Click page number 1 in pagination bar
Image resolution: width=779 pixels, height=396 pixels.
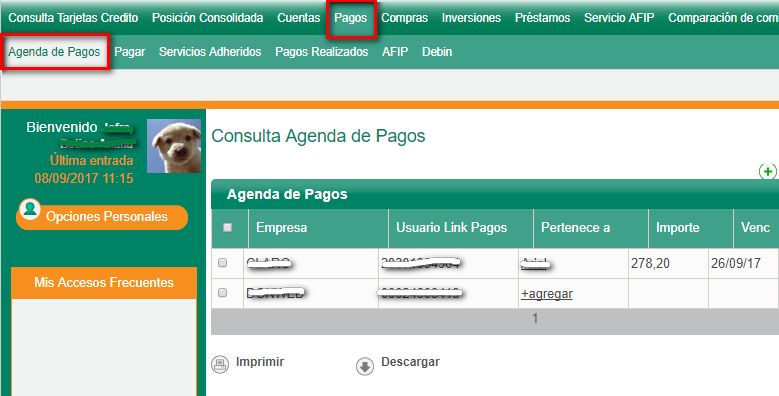[x=535, y=318]
